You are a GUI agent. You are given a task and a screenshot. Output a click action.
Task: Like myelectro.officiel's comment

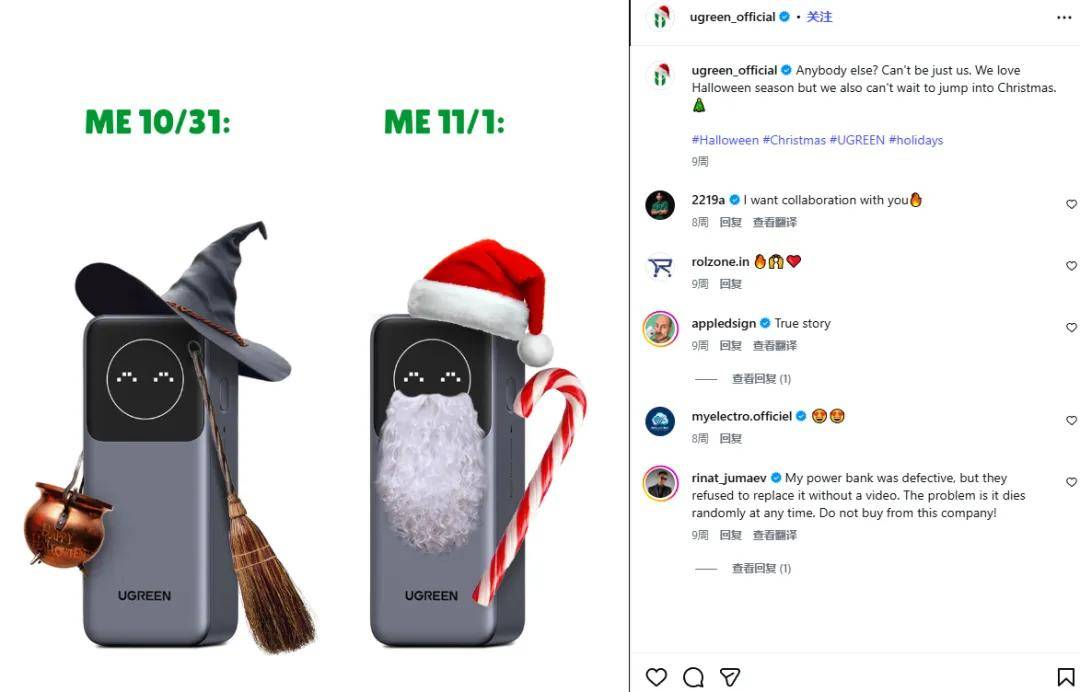[1072, 421]
